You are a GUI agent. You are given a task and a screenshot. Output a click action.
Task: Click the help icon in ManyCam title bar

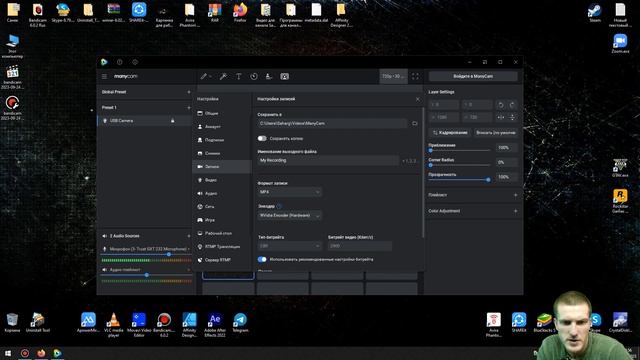[120, 62]
